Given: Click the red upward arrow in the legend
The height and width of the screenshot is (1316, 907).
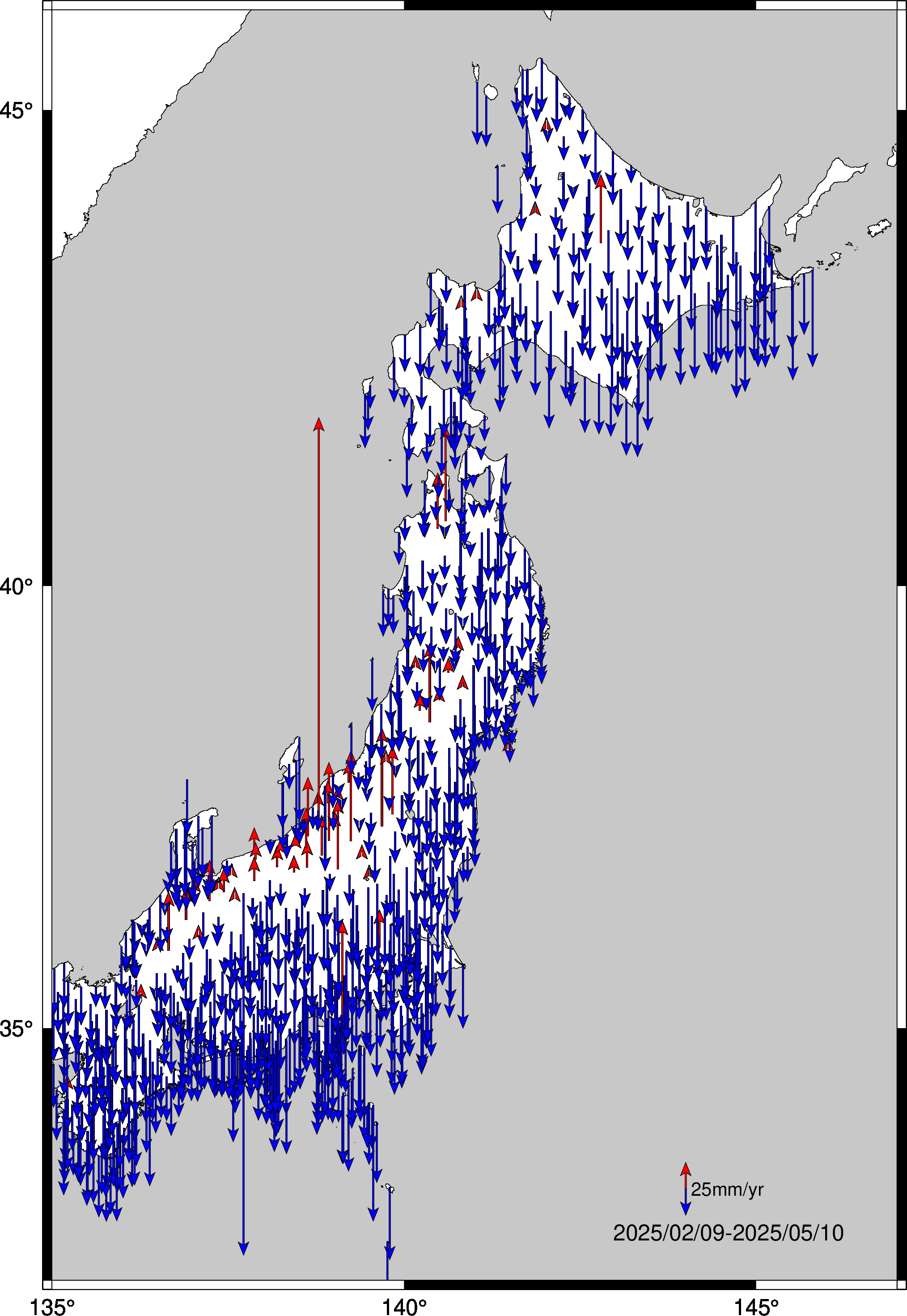Looking at the screenshot, I should pyautogui.click(x=686, y=1176).
